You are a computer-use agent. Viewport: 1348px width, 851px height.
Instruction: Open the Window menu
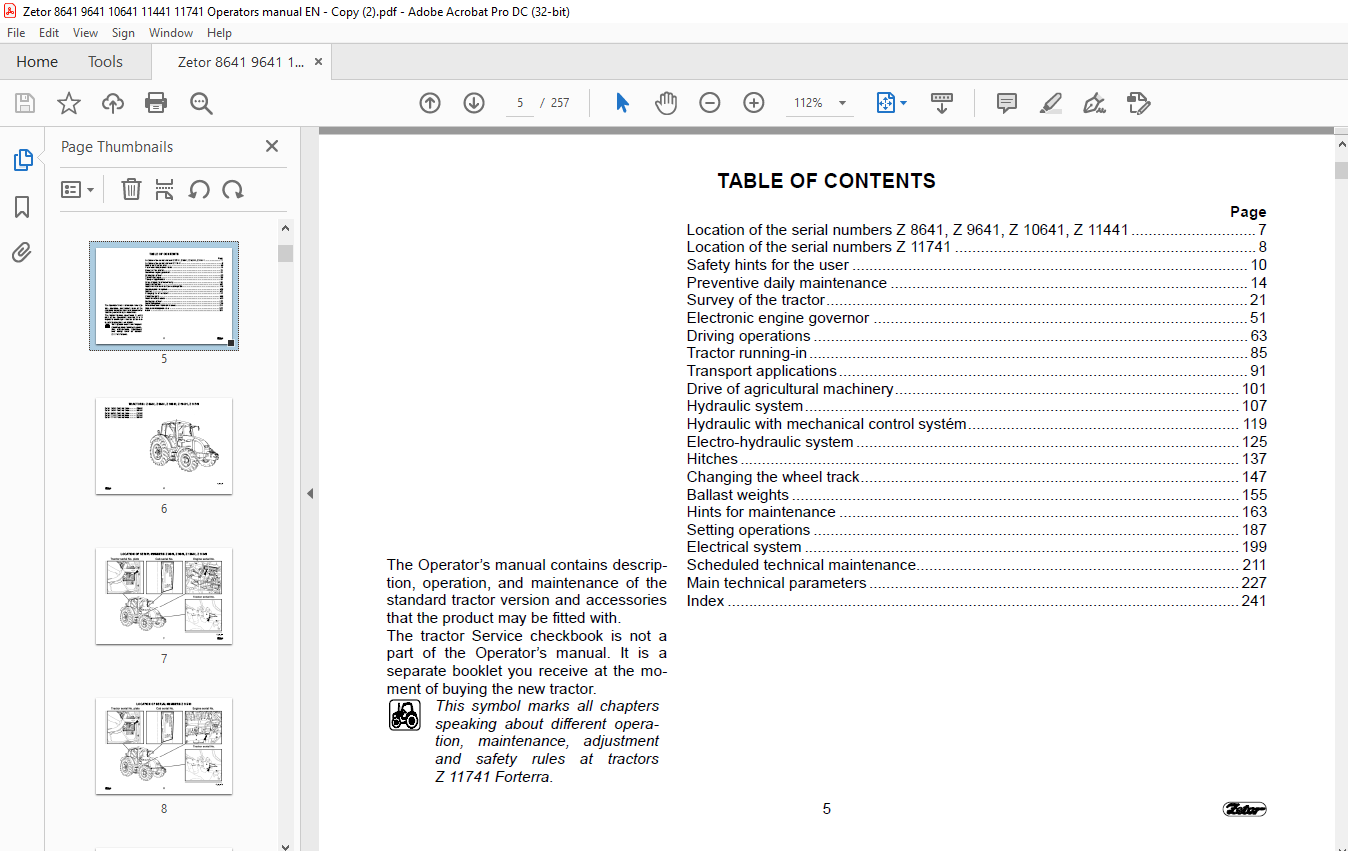(x=171, y=33)
